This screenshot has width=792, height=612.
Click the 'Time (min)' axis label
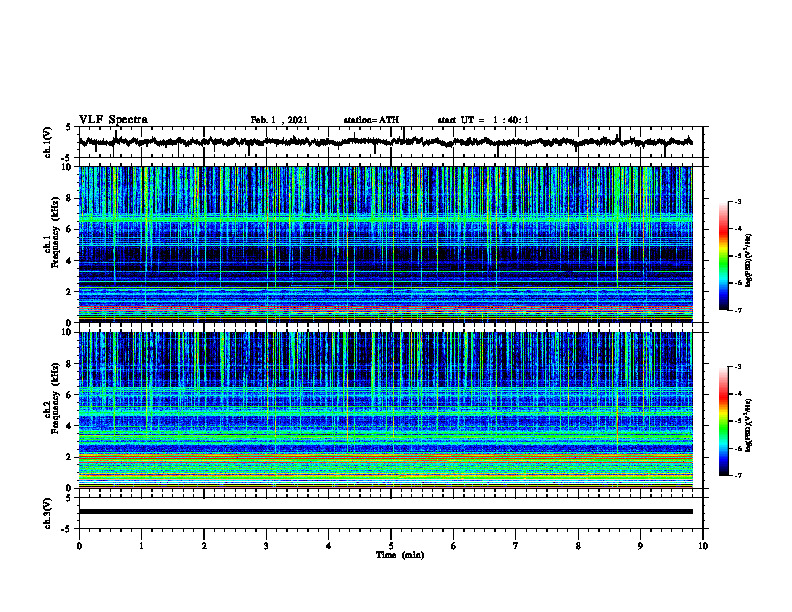click(x=400, y=555)
